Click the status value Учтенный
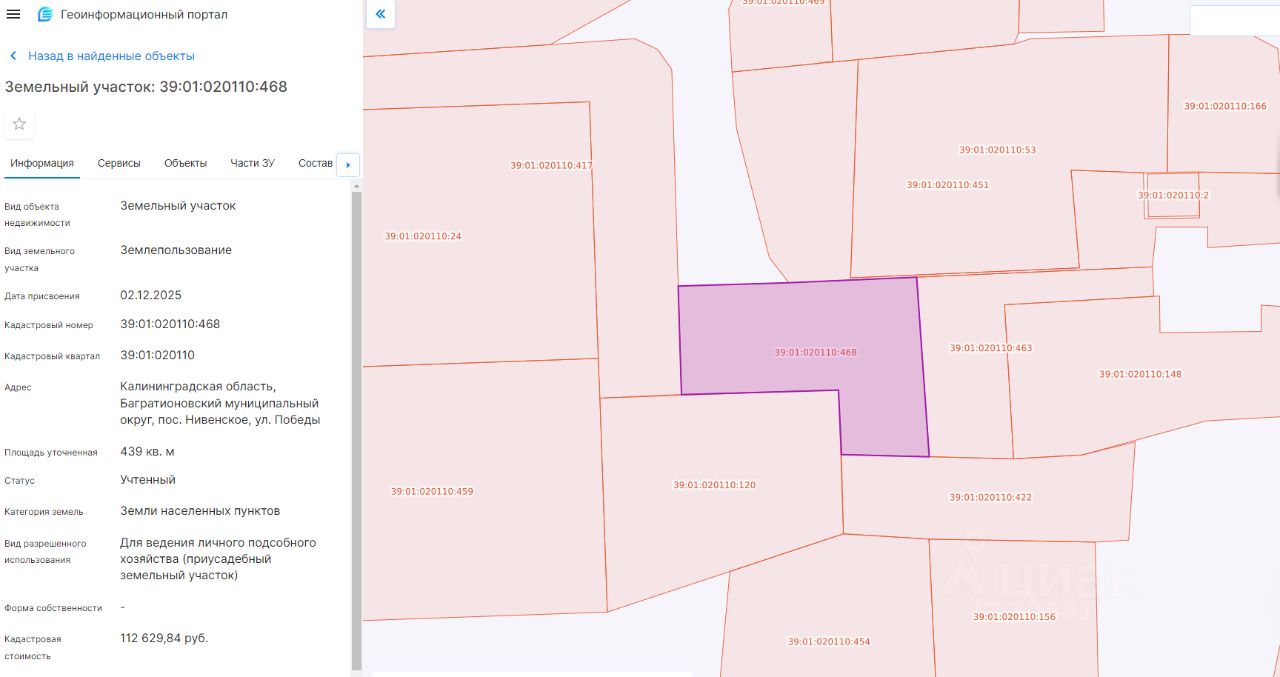 click(148, 480)
